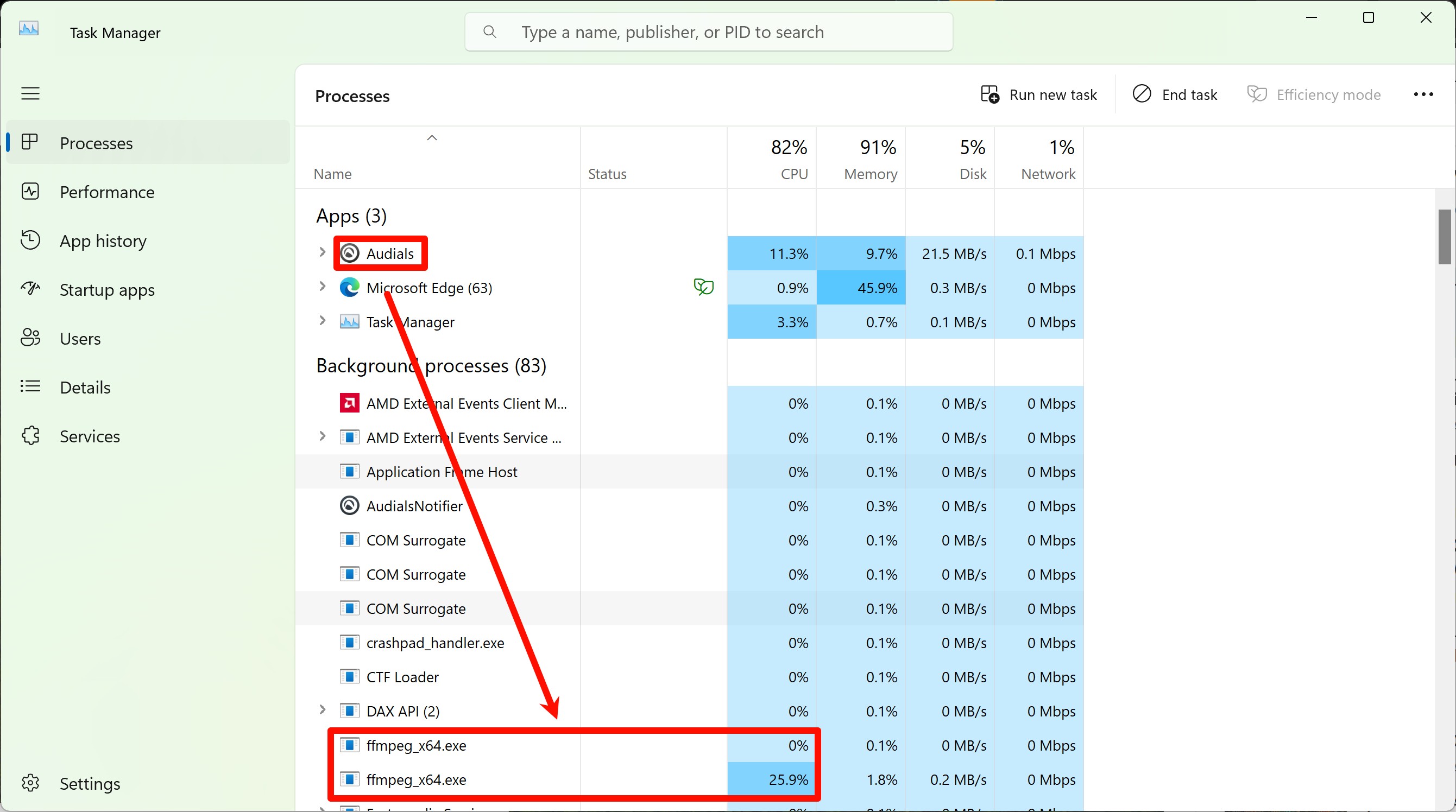1456x812 pixels.
Task: Click the Task Manager process row icon
Action: coord(349,322)
